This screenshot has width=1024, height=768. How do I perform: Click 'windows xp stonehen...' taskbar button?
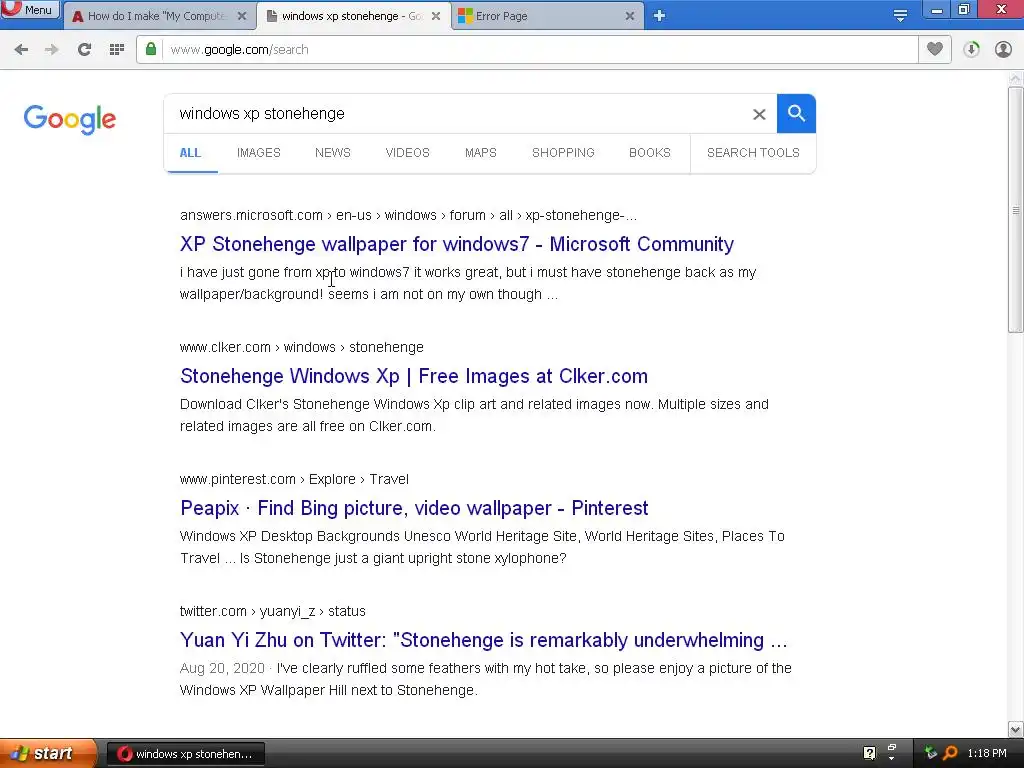point(185,754)
